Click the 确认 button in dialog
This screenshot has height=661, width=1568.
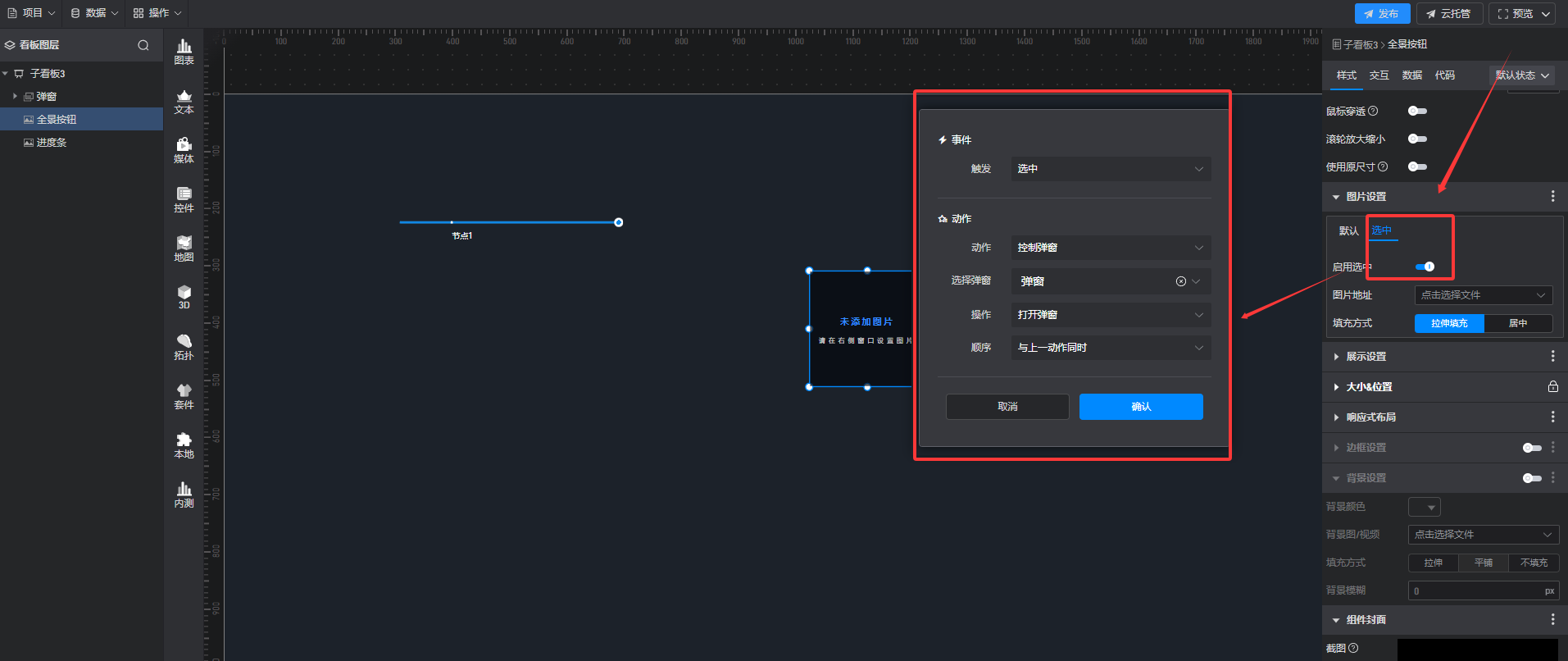click(x=1140, y=407)
